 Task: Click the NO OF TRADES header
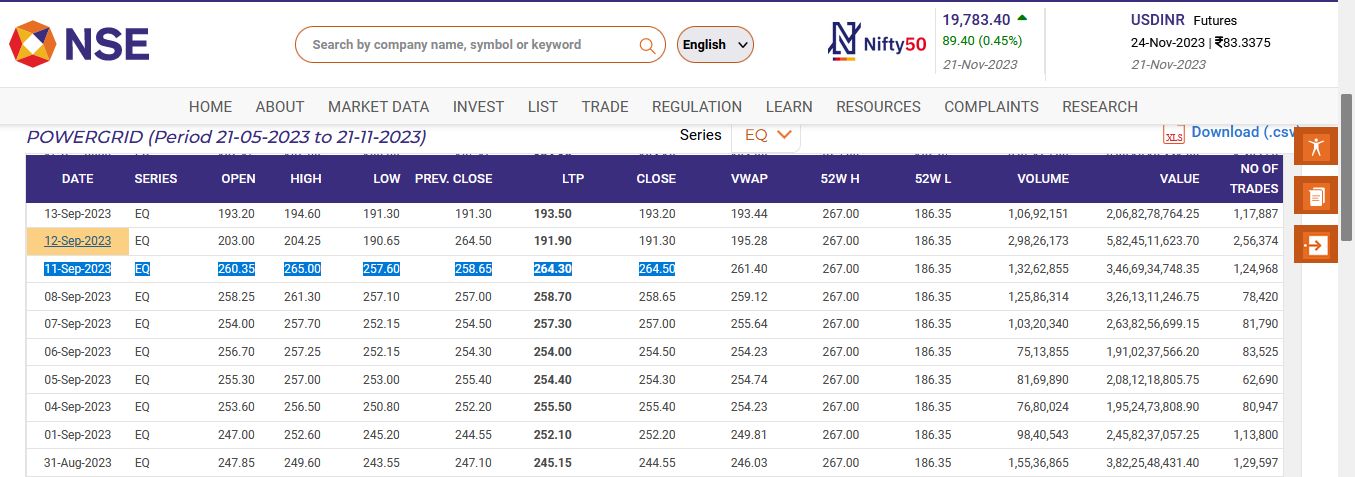pyautogui.click(x=1253, y=179)
